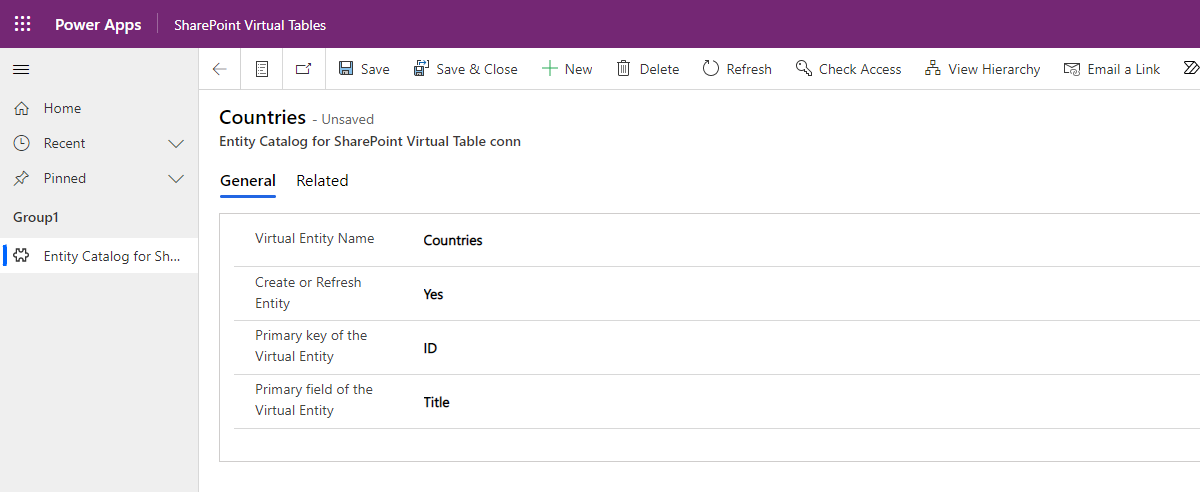Click Save & Close command
The height and width of the screenshot is (492, 1200).
point(466,69)
